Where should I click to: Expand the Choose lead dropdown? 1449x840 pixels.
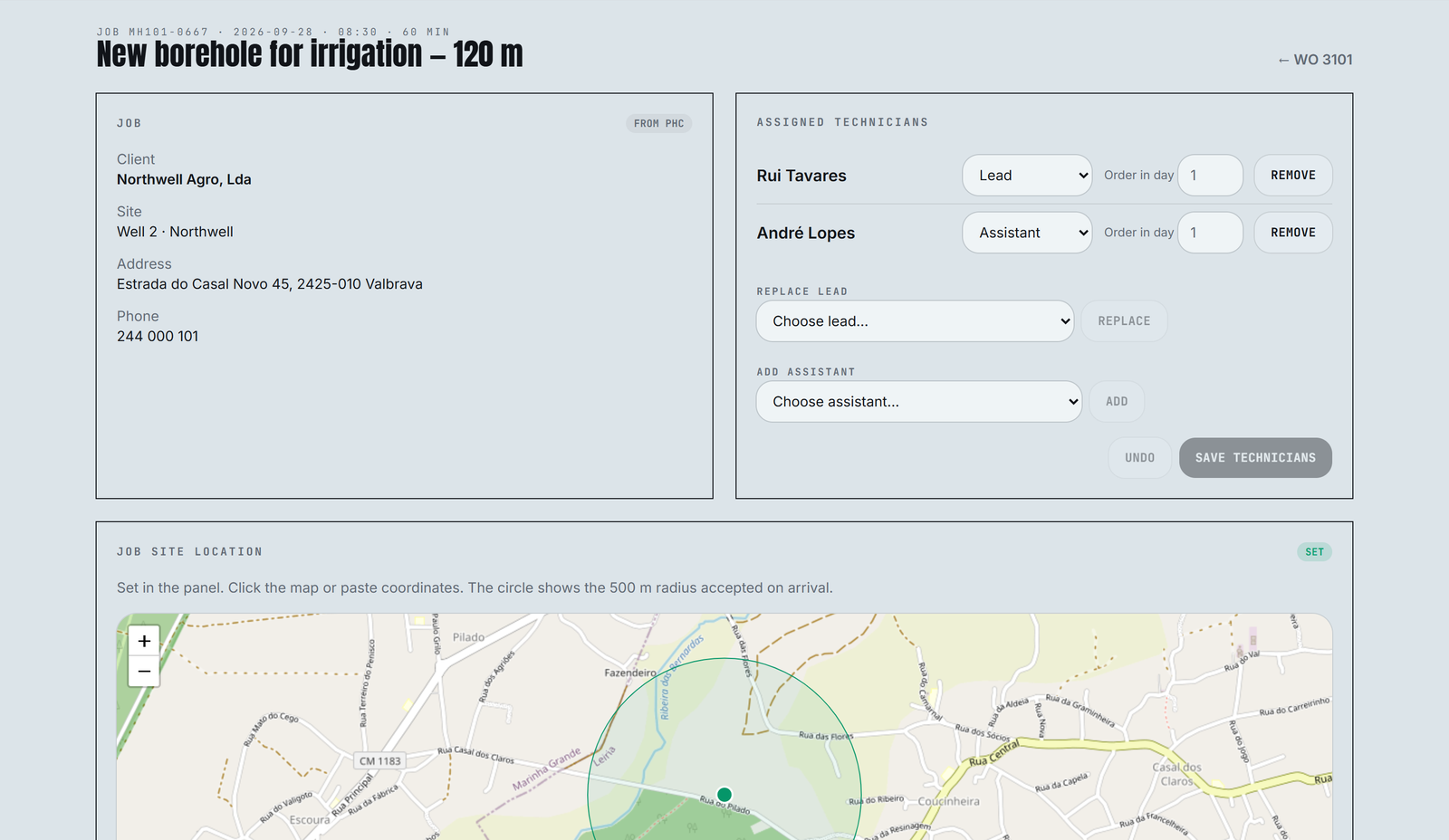pyautogui.click(x=915, y=321)
